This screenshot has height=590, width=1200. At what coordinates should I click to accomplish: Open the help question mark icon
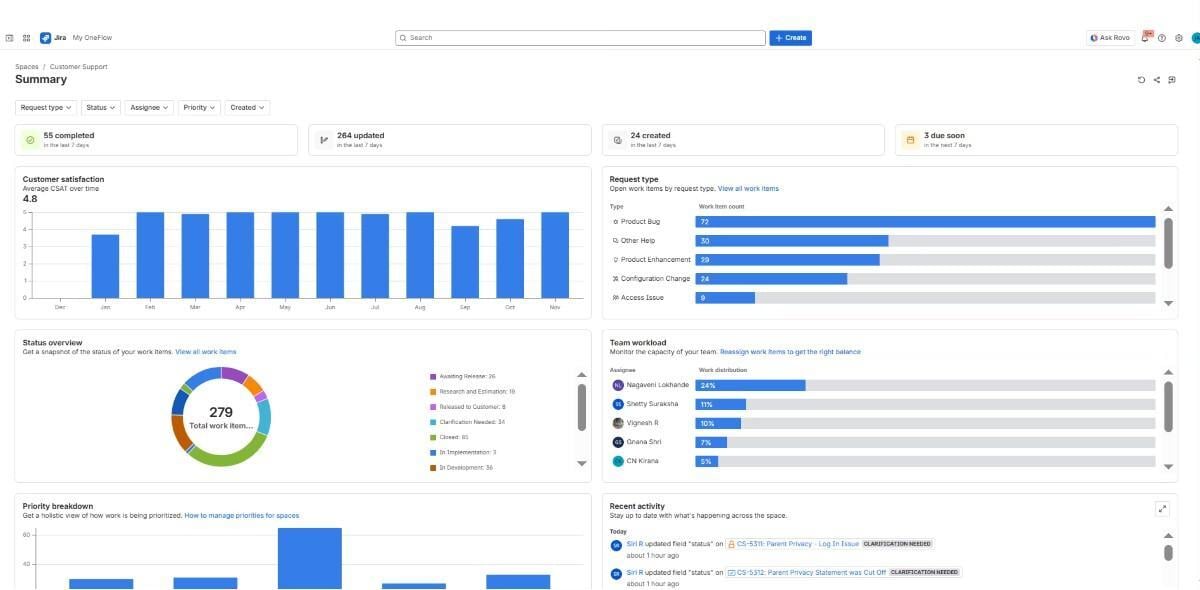(1162, 38)
